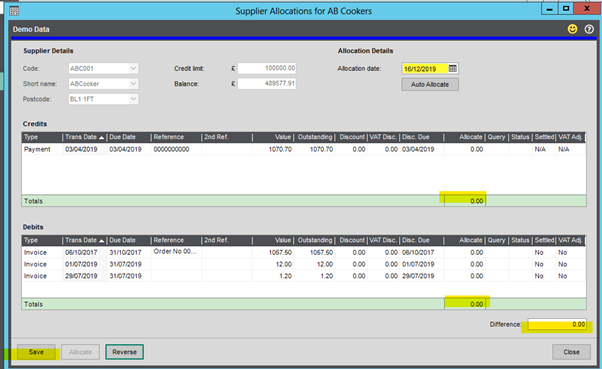602x369 pixels.
Task: Sort Debits by Trans Date header
Action: click(x=84, y=240)
